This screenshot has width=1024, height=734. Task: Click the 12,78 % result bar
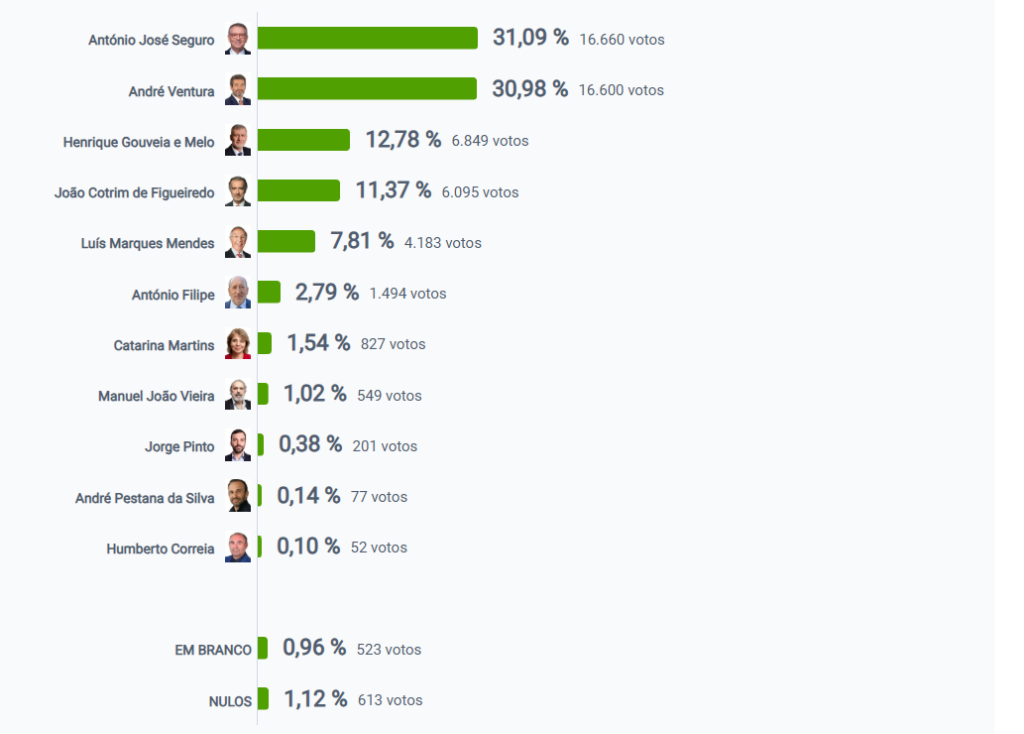[304, 140]
